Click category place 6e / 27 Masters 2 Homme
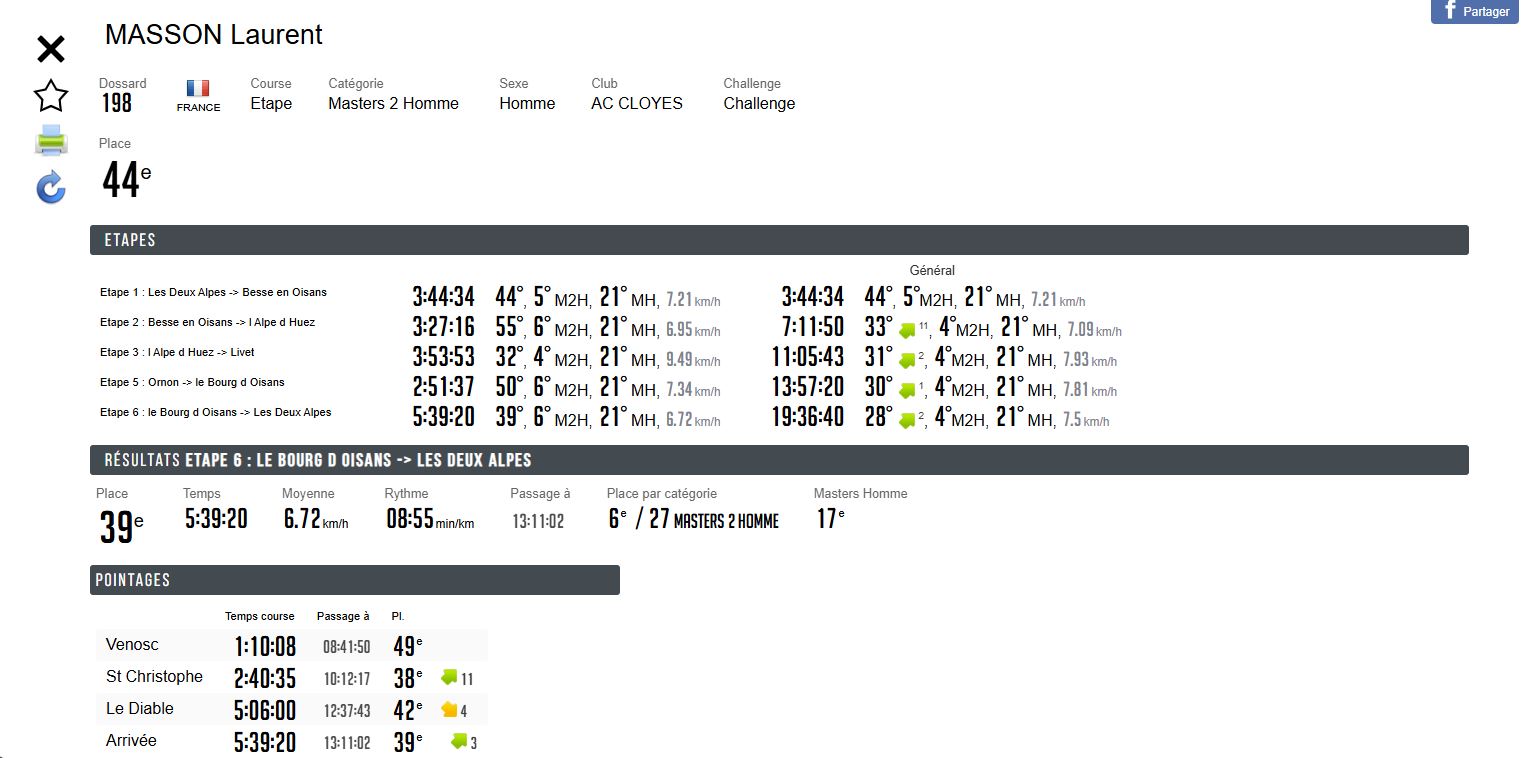Viewport: 1522px width, 758px height. coord(693,519)
